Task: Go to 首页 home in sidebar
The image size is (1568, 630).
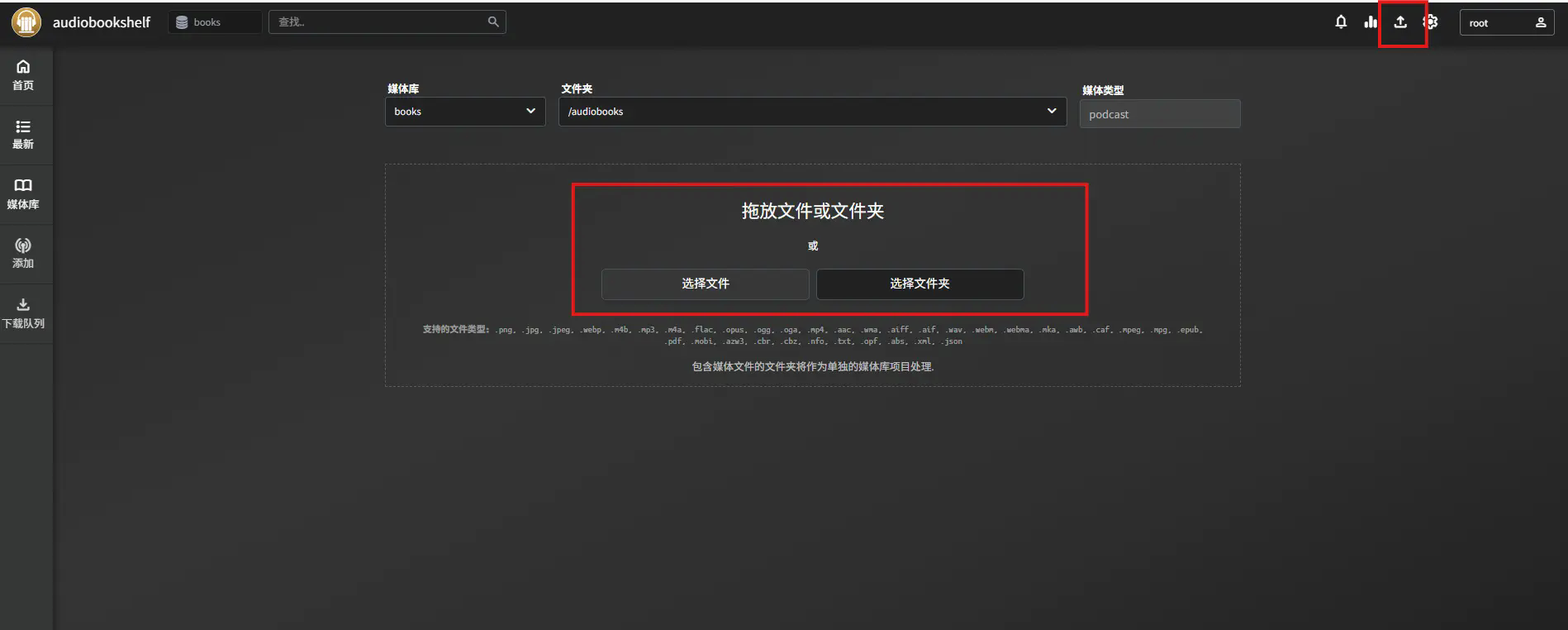Action: point(23,75)
